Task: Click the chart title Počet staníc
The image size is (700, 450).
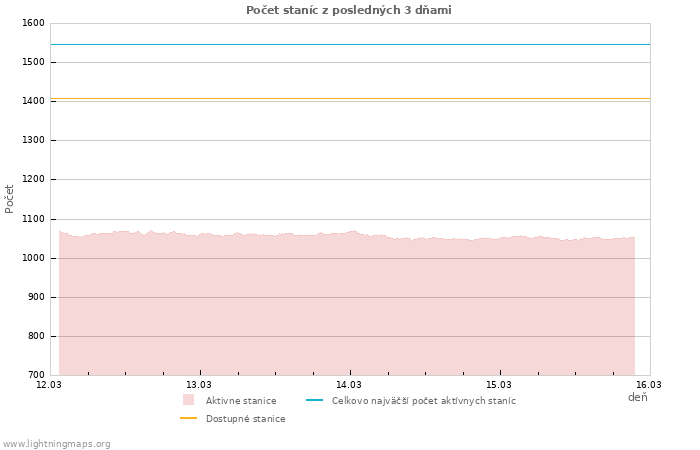Action: point(349,10)
